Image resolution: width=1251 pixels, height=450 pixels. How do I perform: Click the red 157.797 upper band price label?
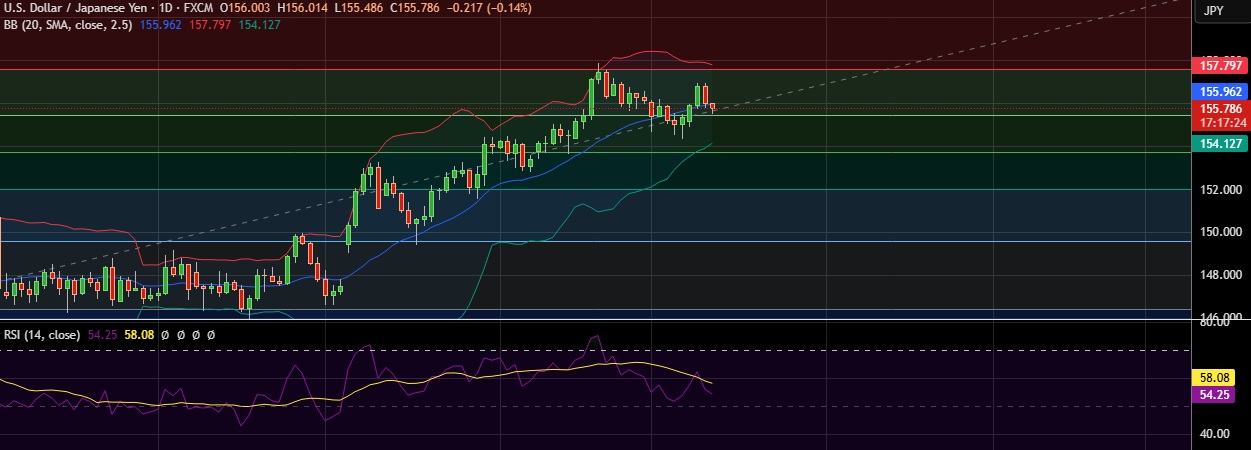click(x=1220, y=66)
